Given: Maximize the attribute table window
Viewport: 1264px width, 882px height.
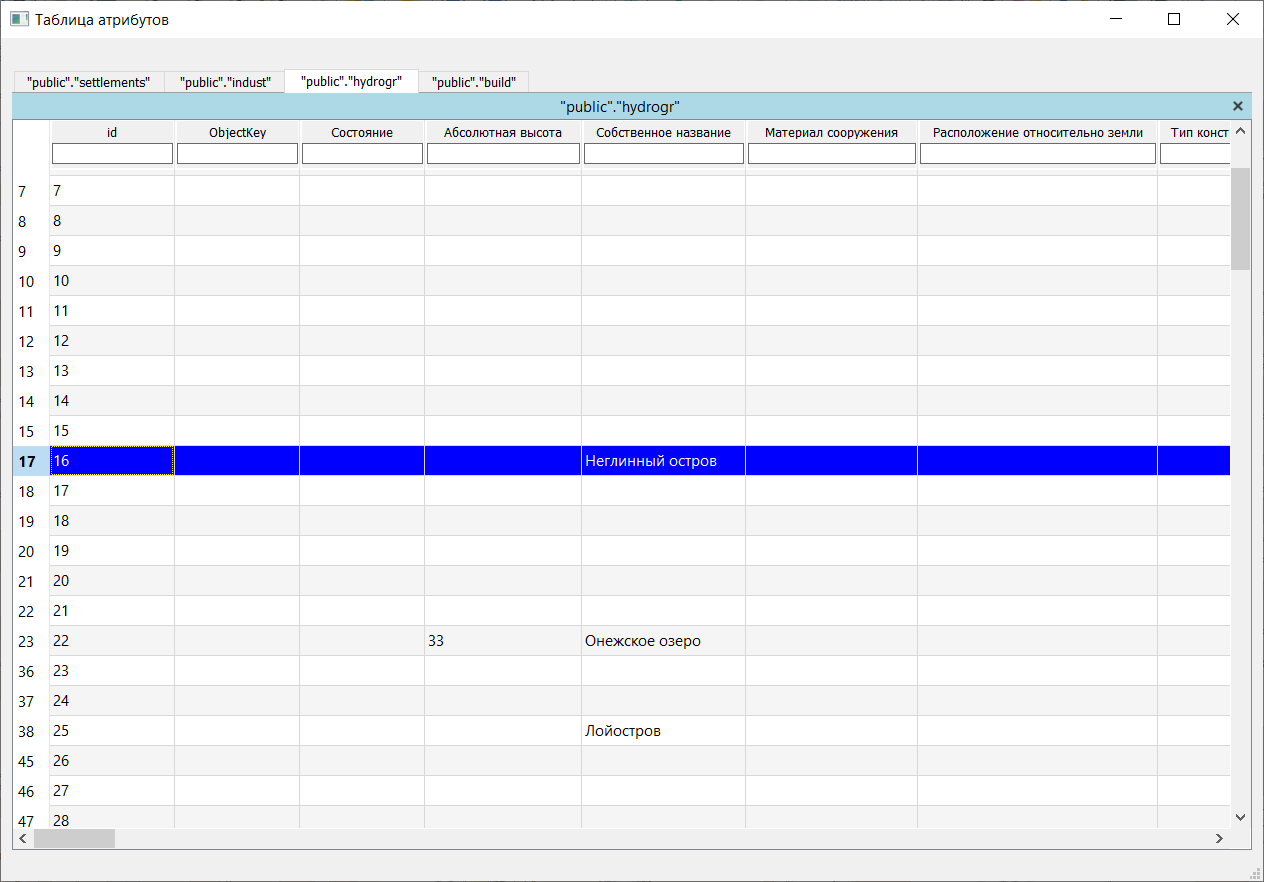Looking at the screenshot, I should (1174, 19).
